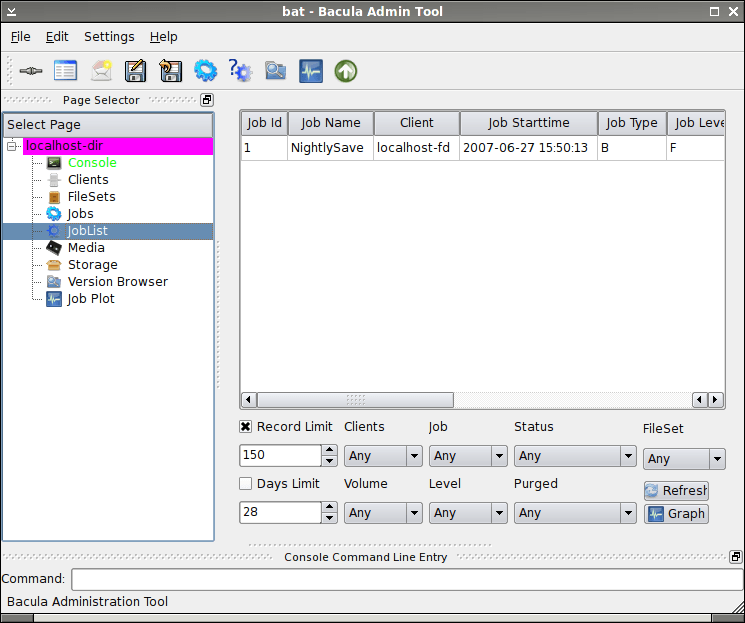Click the restore floppy with arrow icon

pos(171,71)
